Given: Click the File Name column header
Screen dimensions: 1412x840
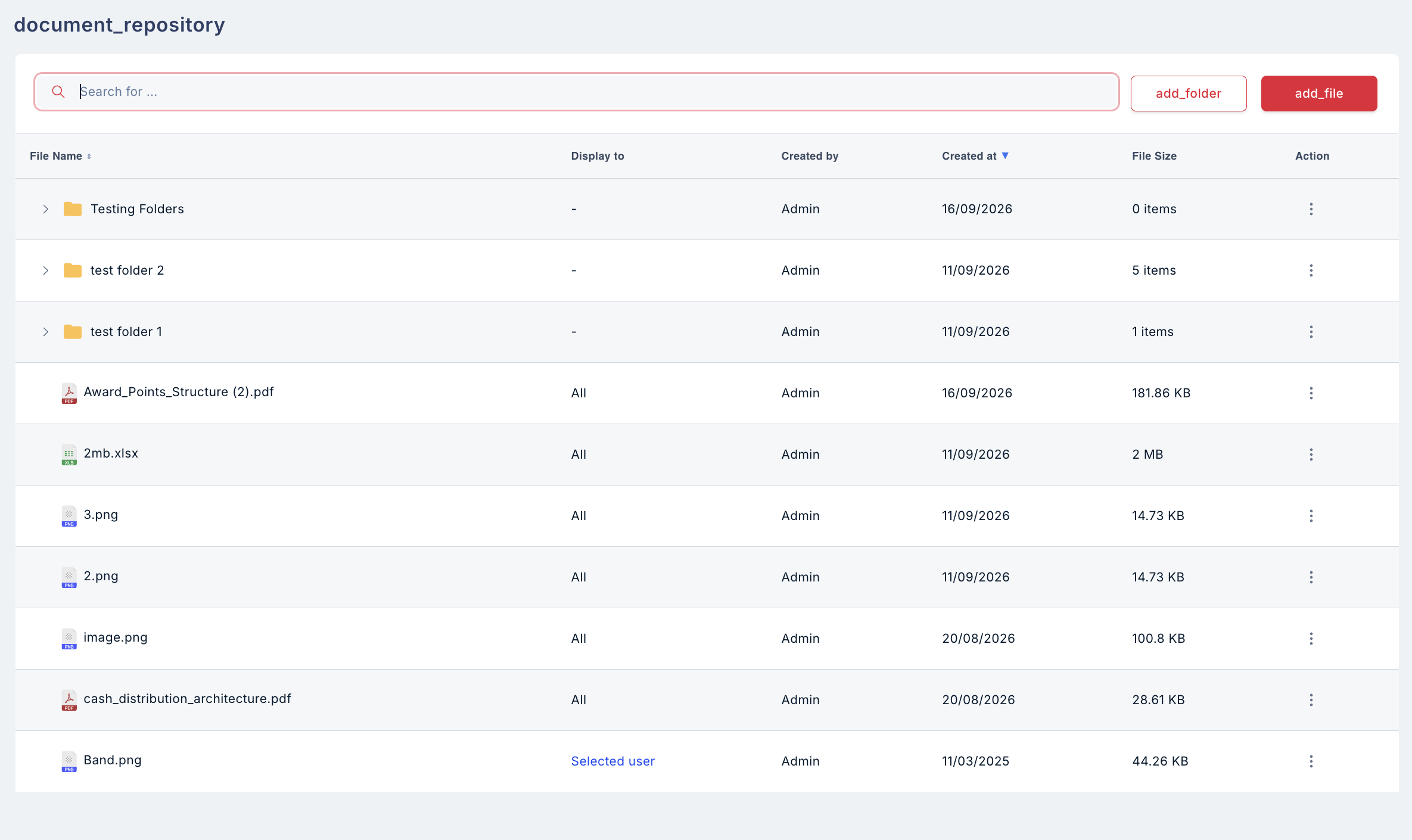Looking at the screenshot, I should 56,156.
